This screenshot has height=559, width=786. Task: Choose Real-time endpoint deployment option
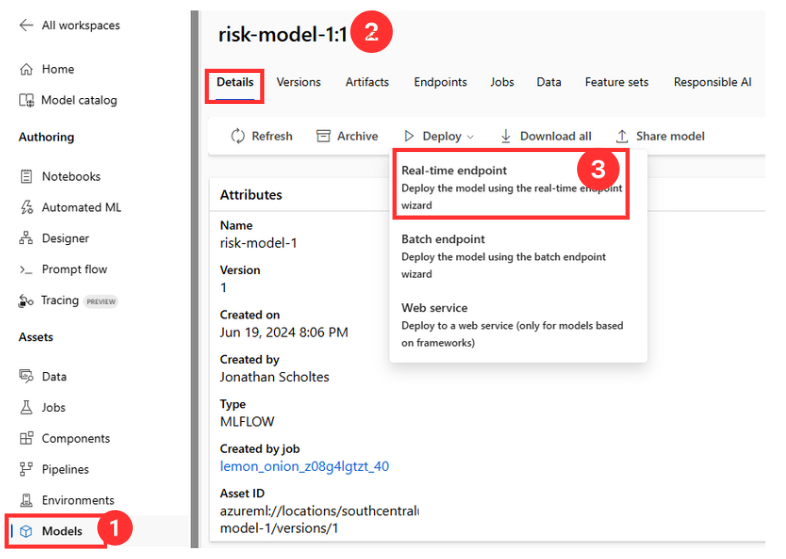click(x=512, y=186)
